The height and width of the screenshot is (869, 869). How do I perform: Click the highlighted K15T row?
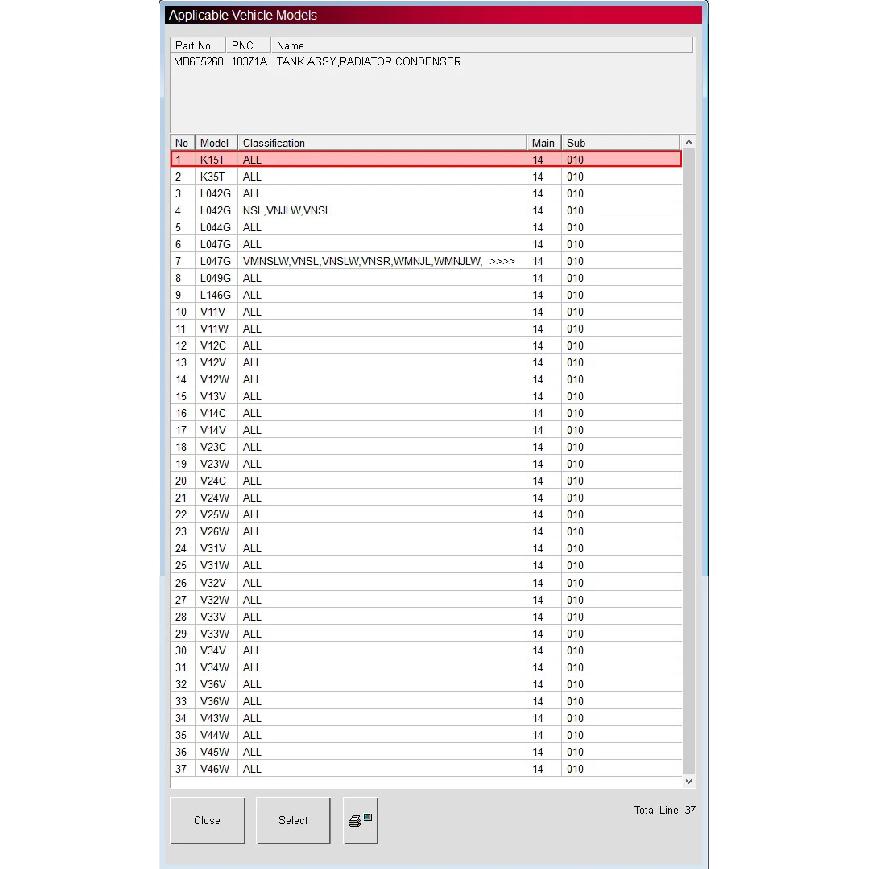click(426, 160)
